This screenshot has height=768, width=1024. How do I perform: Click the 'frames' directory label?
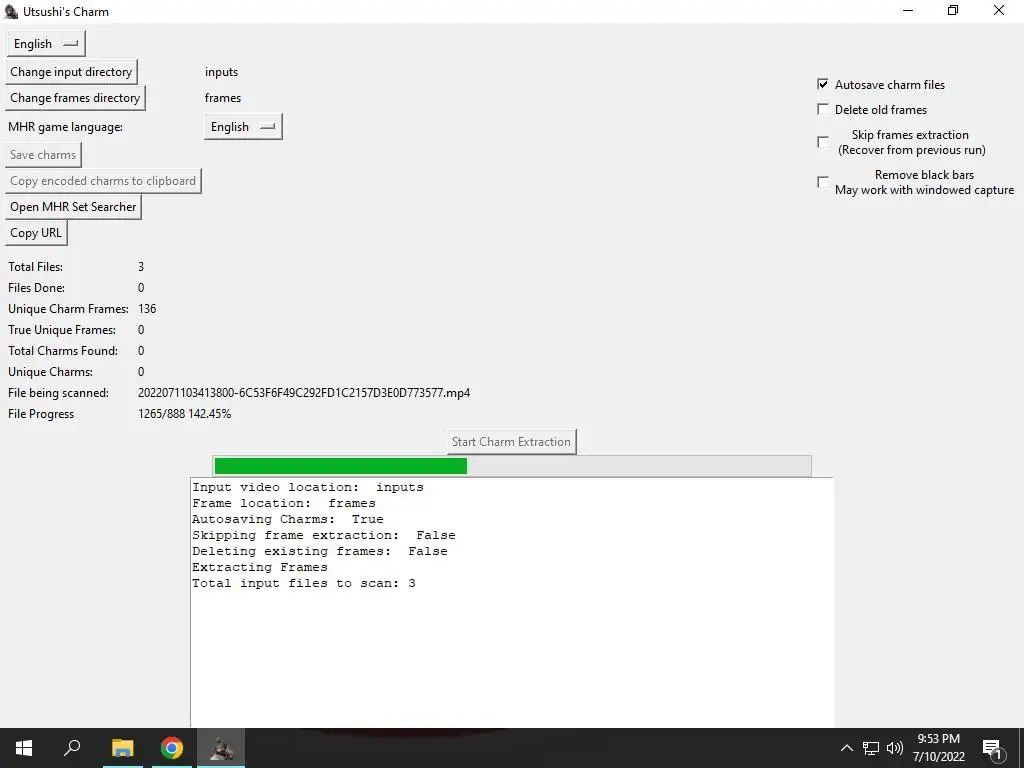click(223, 98)
